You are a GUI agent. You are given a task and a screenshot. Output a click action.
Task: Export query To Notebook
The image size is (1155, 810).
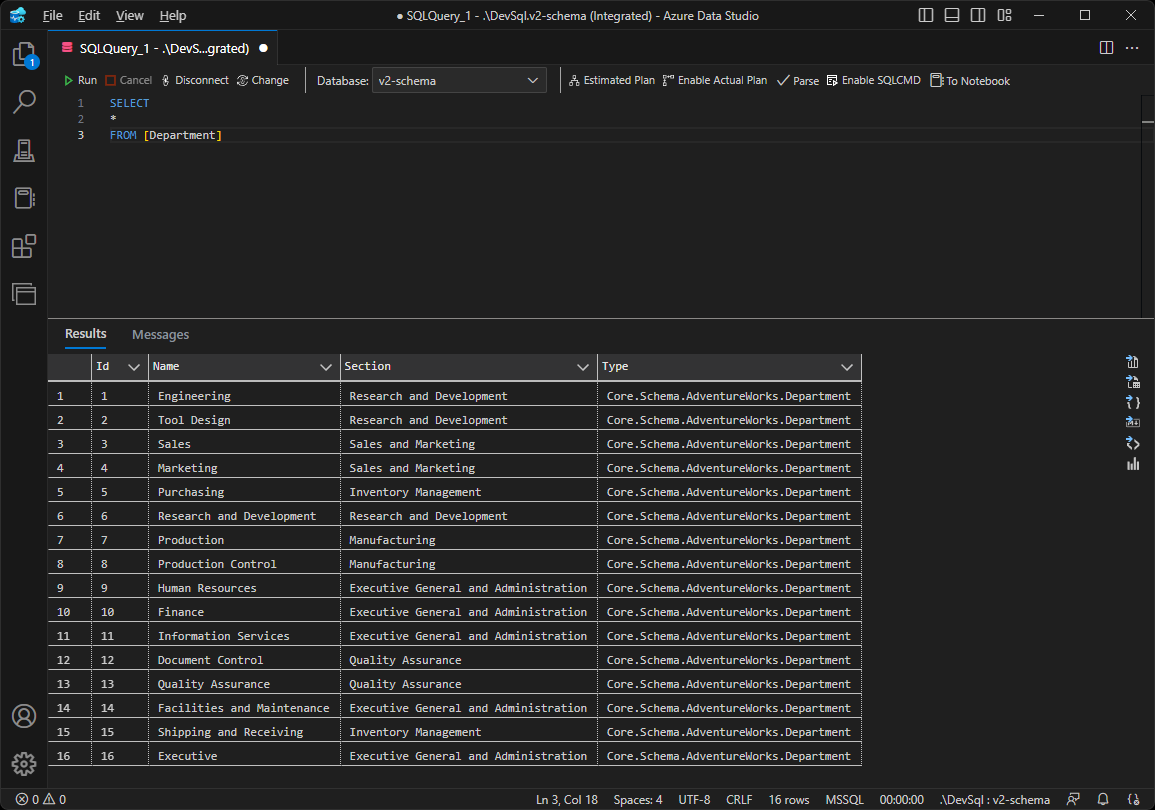click(970, 80)
